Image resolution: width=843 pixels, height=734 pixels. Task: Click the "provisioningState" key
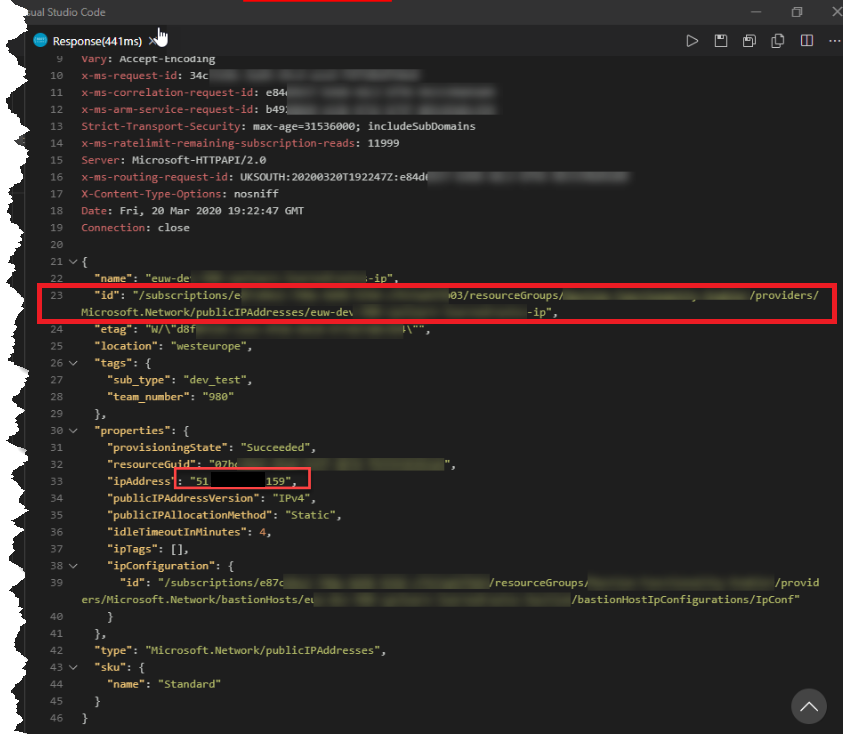[x=167, y=447]
